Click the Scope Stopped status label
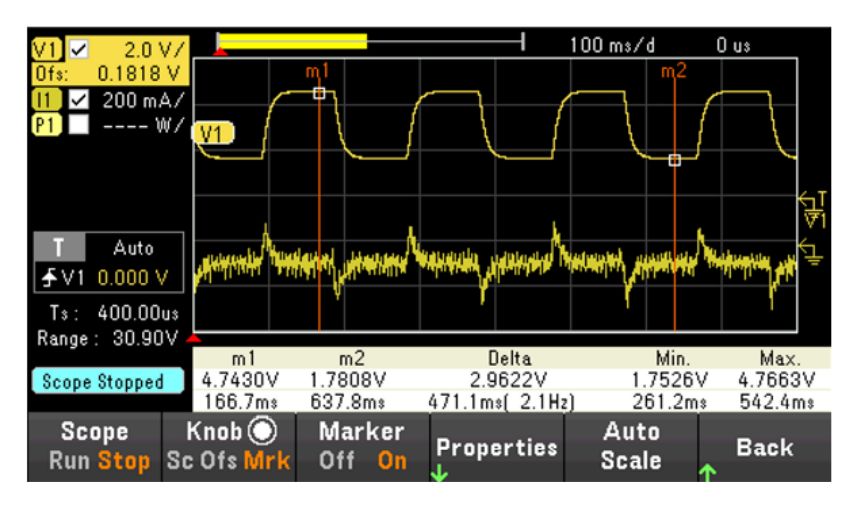Screen dimensions: 864x511 click(x=98, y=382)
